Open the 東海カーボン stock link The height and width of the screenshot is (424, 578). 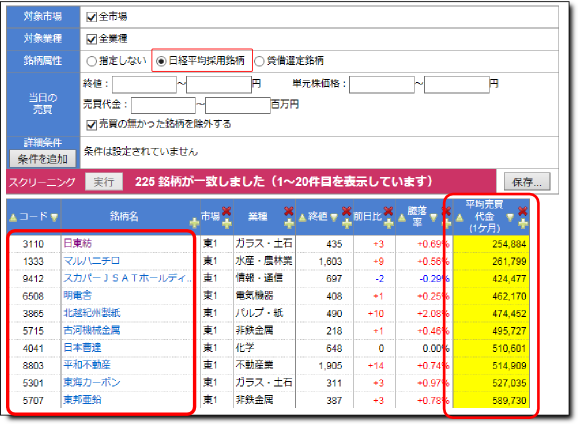pyautogui.click(x=92, y=382)
